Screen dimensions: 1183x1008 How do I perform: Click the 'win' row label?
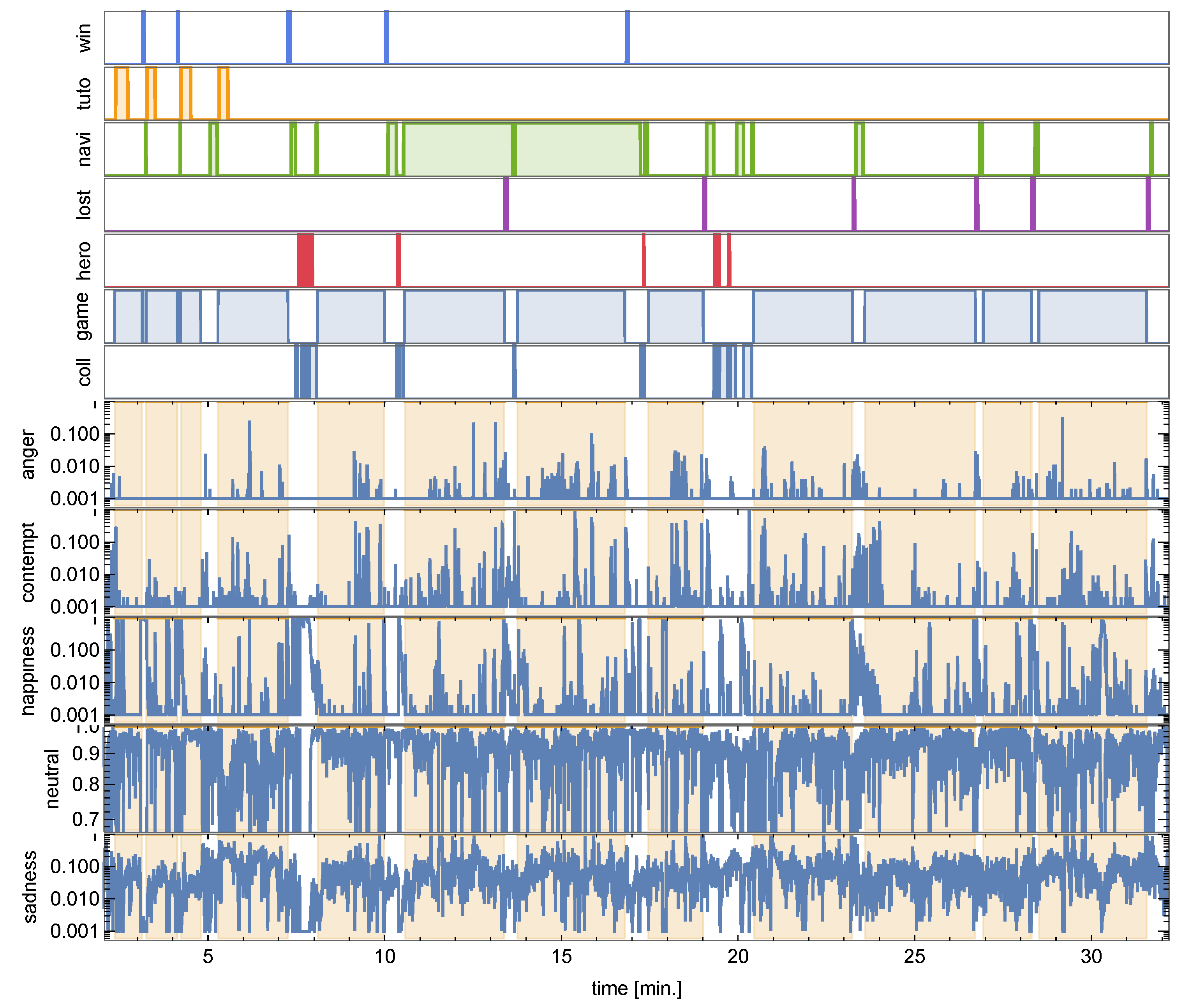84,38
